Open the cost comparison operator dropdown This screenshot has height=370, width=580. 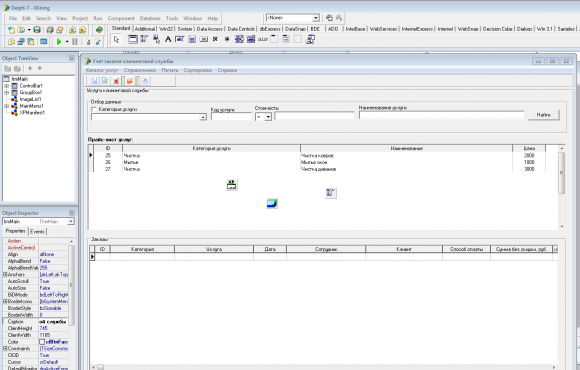pos(268,117)
